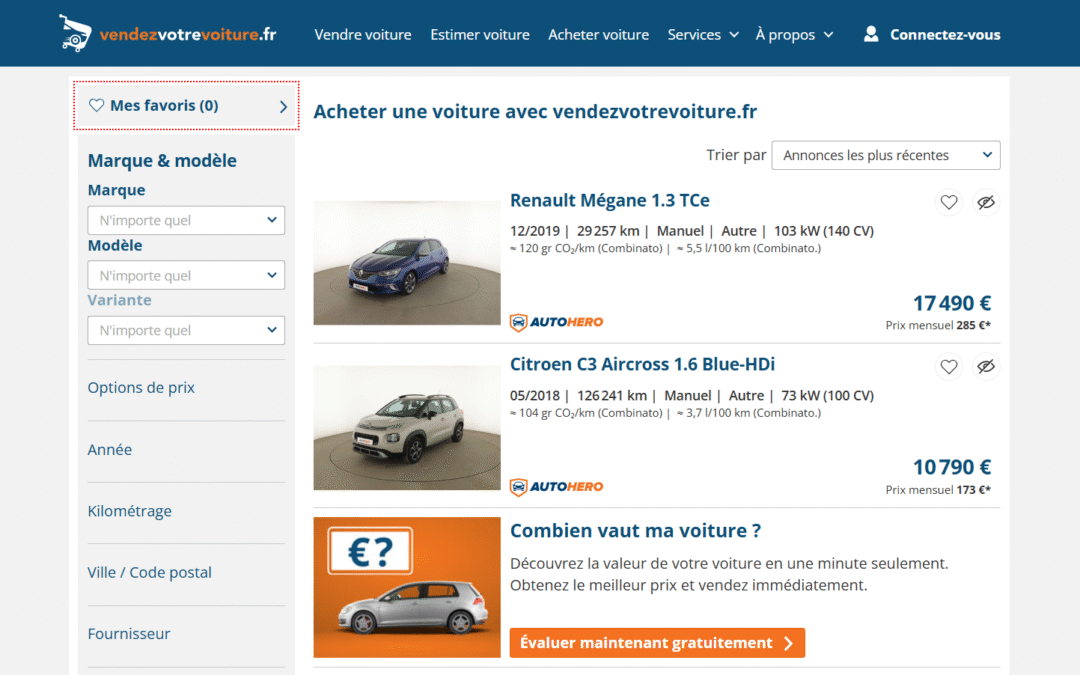Open the Modèle dropdown
The width and height of the screenshot is (1080, 675).
point(186,275)
